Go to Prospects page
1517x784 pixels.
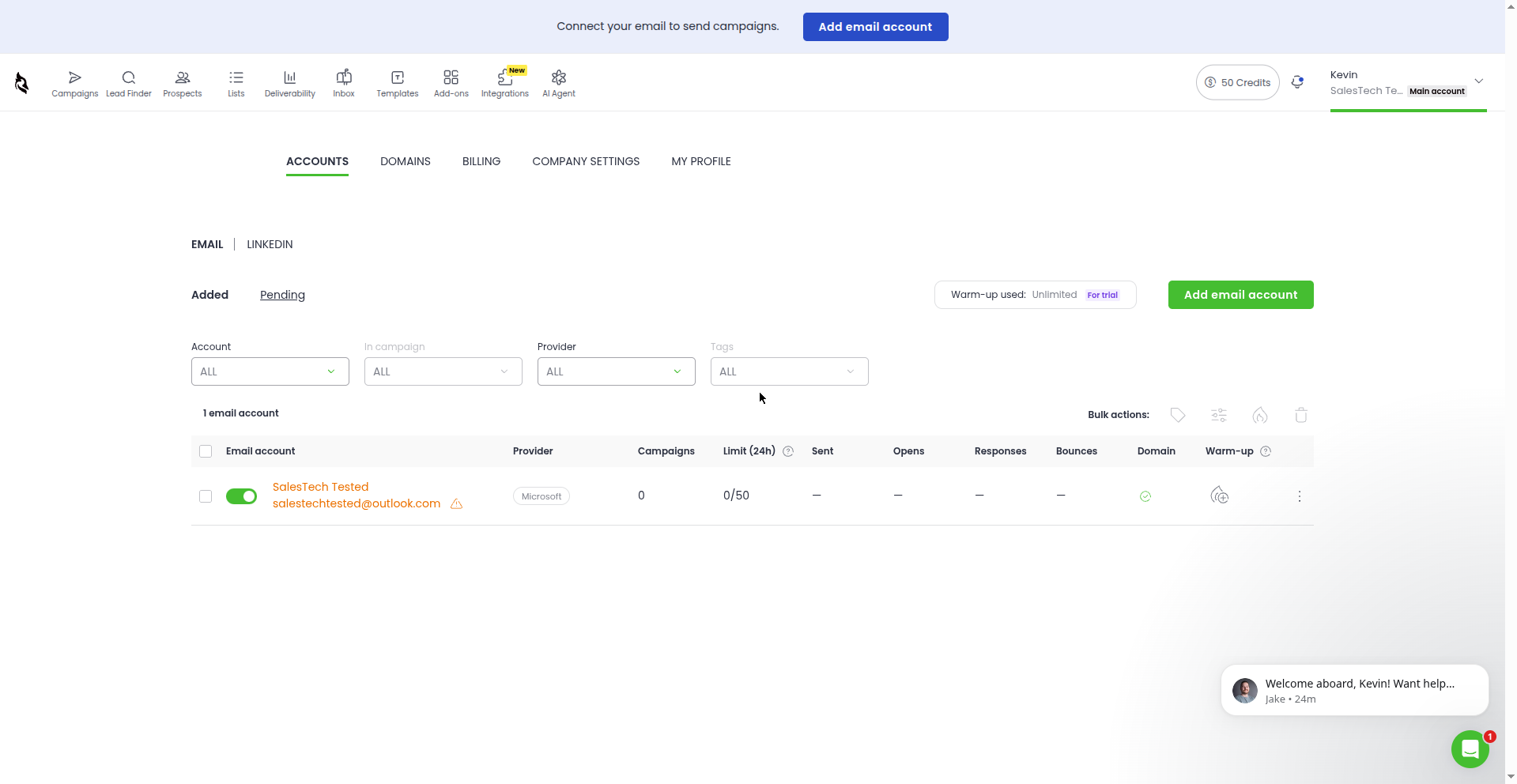tap(183, 83)
